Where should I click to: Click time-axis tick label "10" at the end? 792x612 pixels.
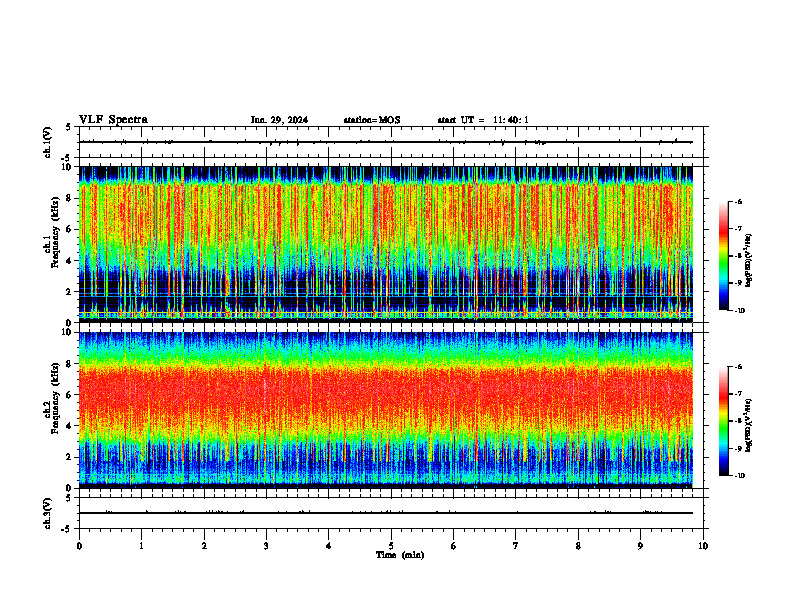tap(703, 546)
